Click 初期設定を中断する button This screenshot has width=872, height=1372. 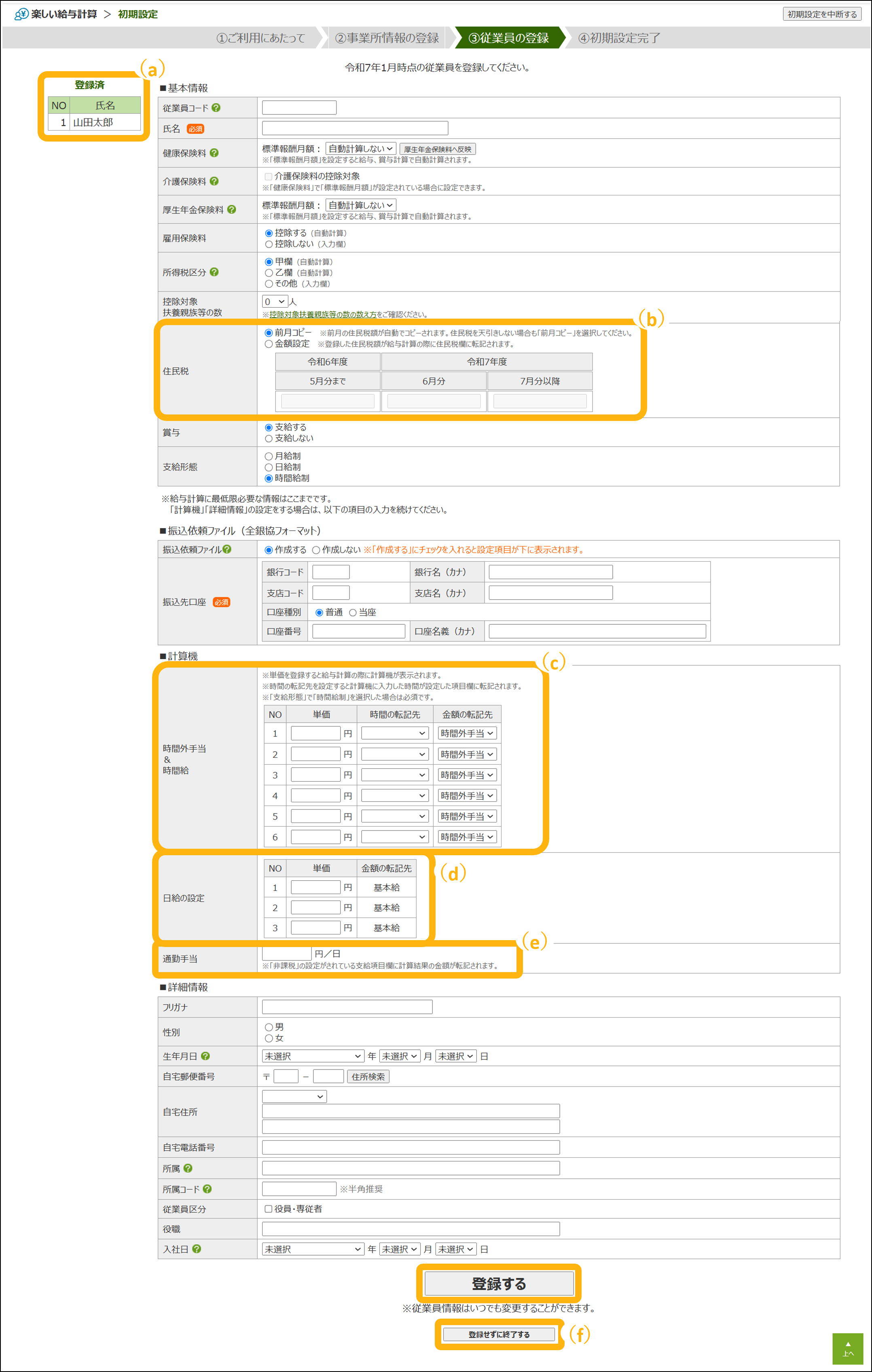pyautogui.click(x=822, y=14)
